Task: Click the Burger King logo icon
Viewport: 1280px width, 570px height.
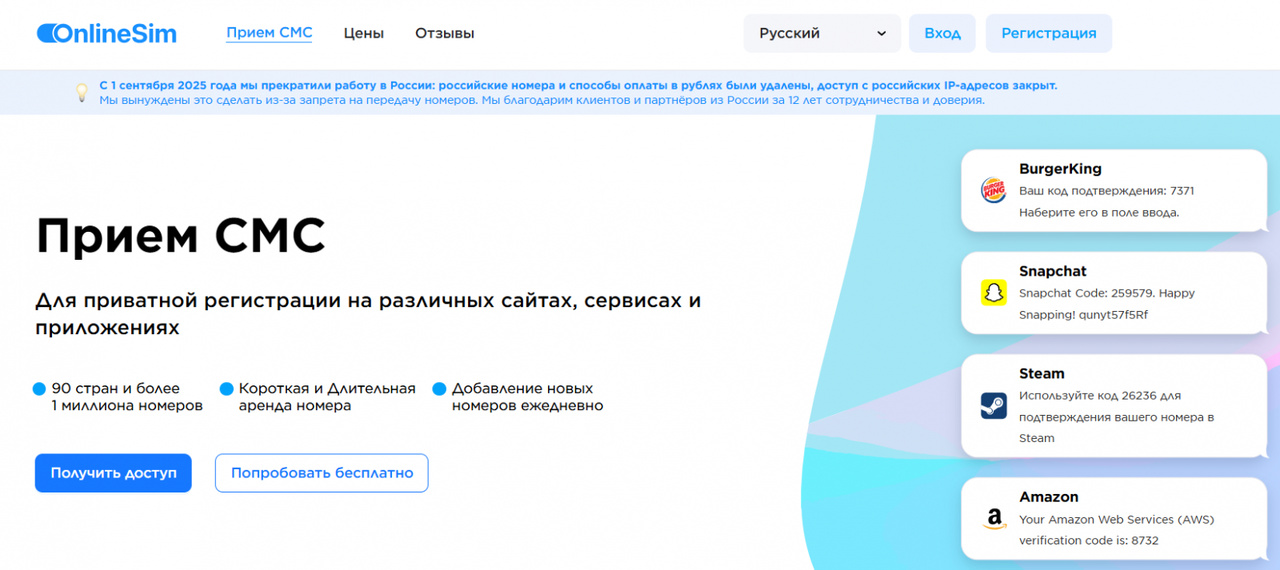Action: click(993, 190)
